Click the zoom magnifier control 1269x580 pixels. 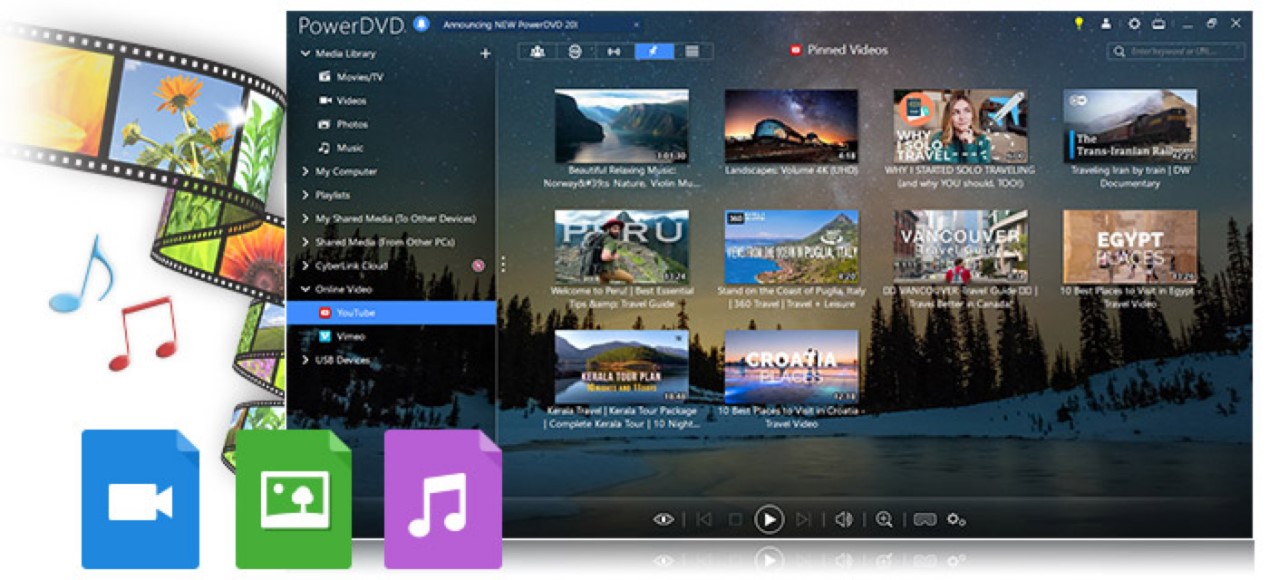click(x=886, y=520)
